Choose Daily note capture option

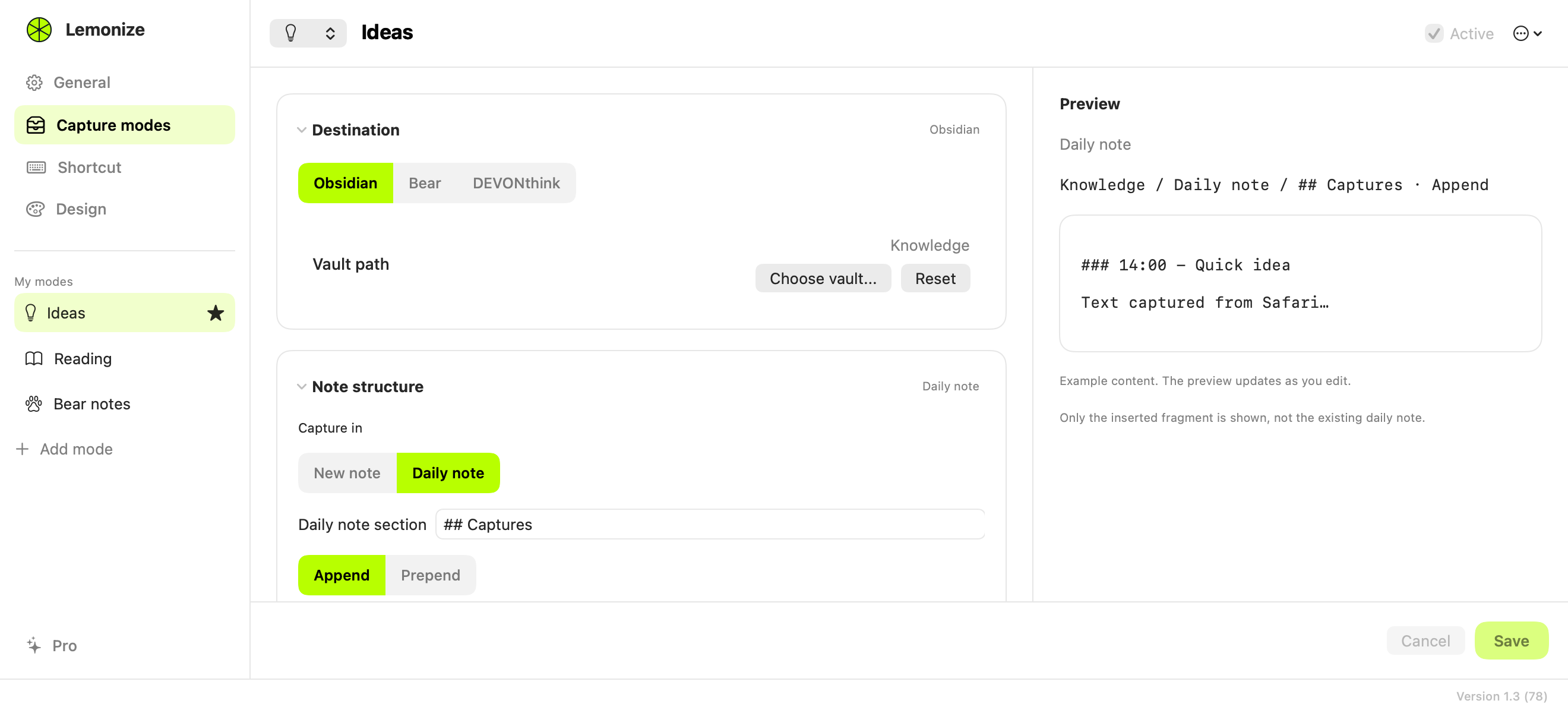(448, 473)
